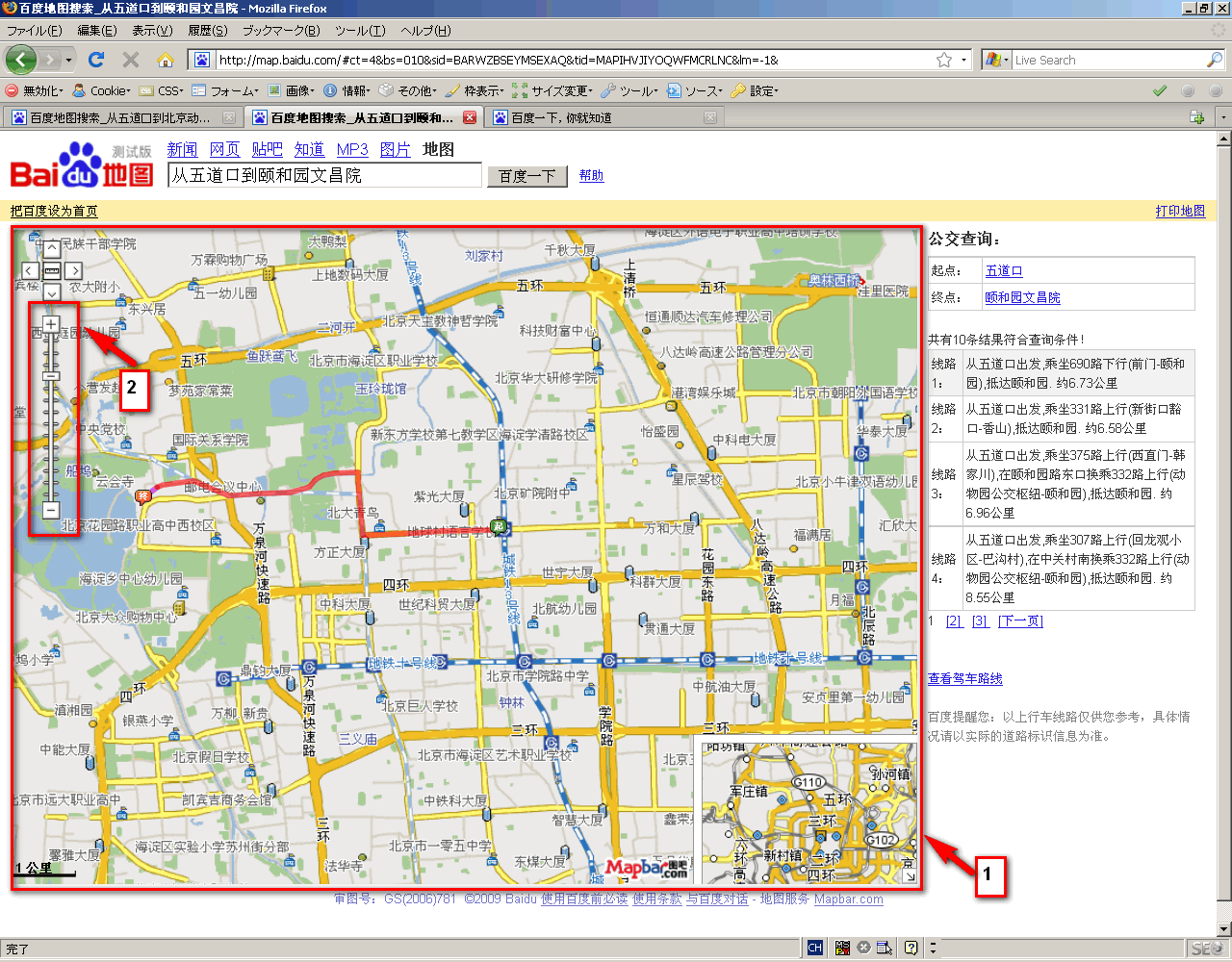Open the 編集(E) menu
This screenshot has width=1232, height=962.
coord(97,31)
